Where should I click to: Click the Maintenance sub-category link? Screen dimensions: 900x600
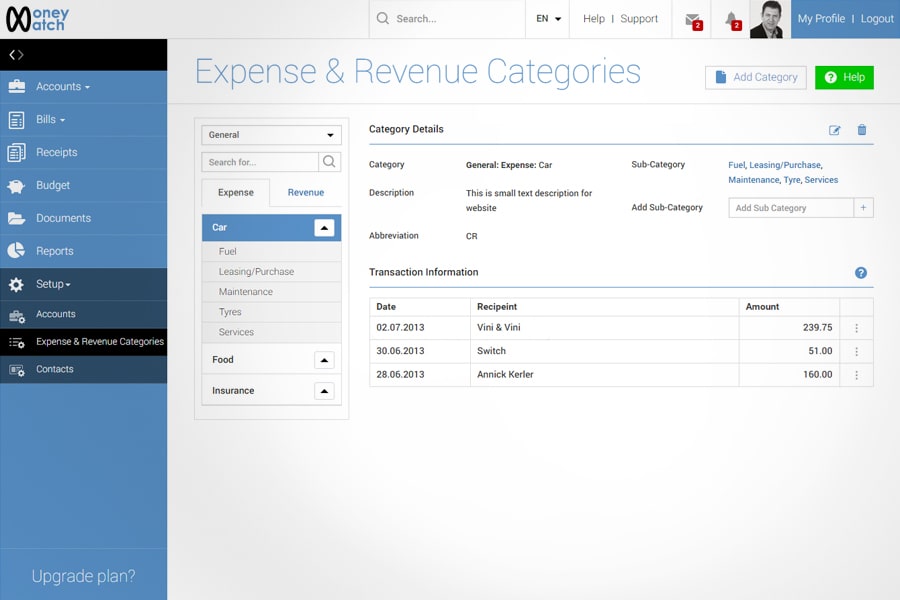coord(753,180)
